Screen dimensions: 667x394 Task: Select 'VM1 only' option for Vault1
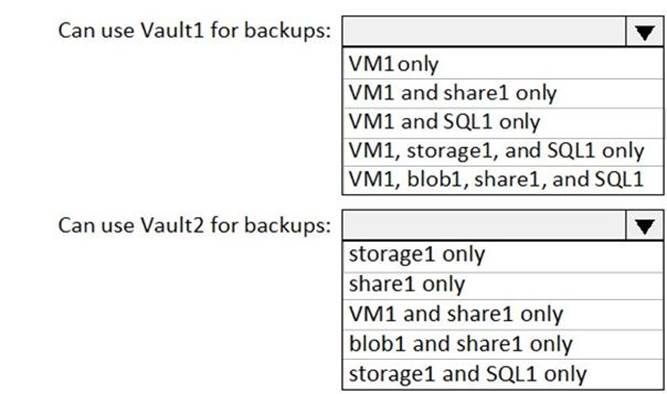tap(502, 64)
